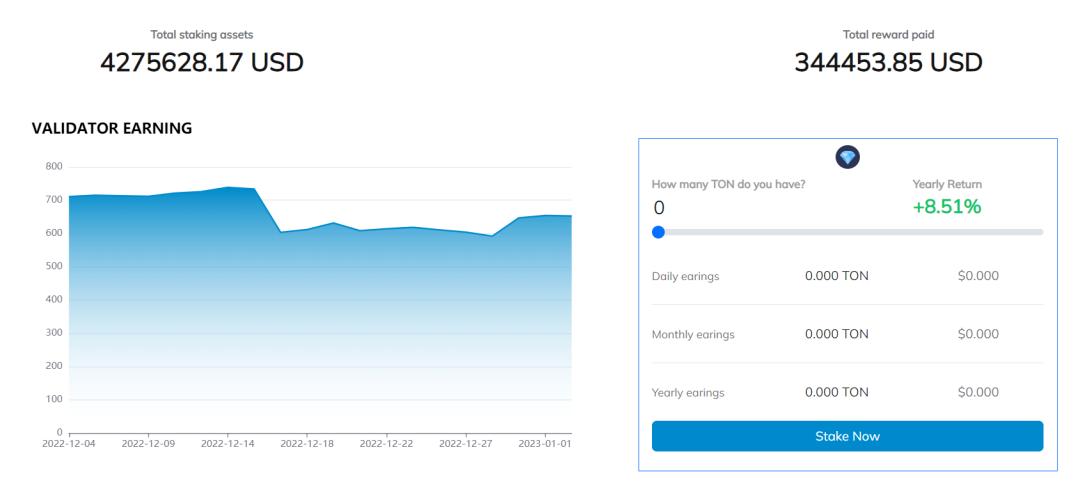Screen dimensions: 1080x486
Task: Click the +8.51% yearly return value
Action: point(946,207)
